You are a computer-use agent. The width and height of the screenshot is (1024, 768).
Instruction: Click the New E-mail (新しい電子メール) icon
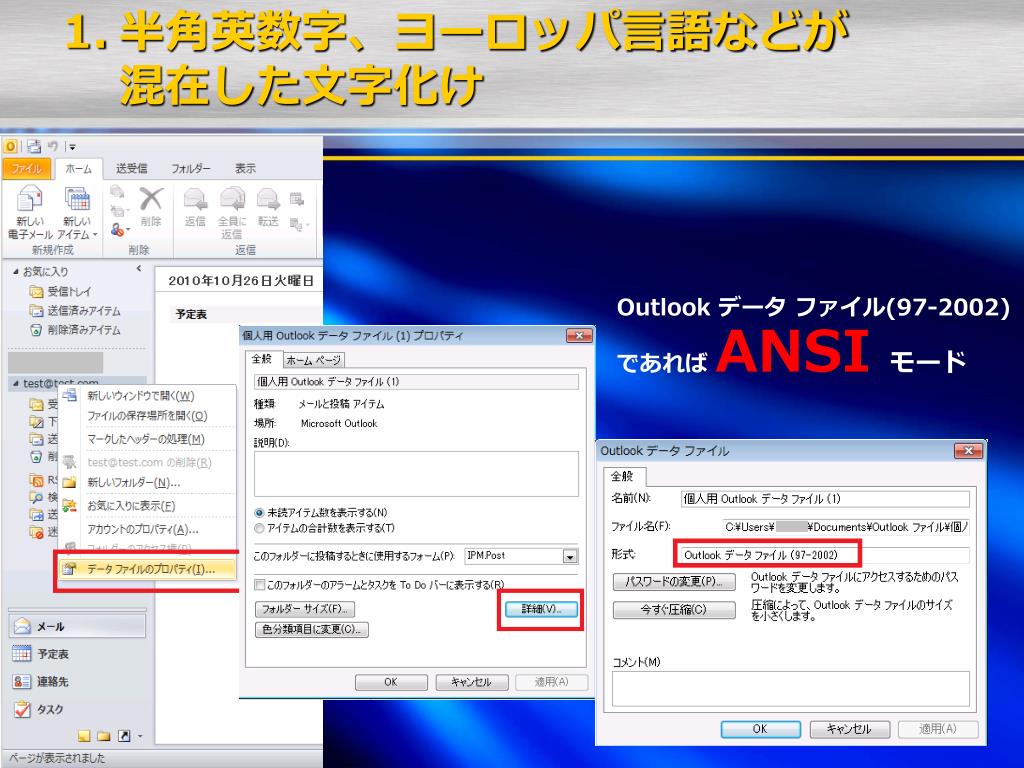pos(29,200)
